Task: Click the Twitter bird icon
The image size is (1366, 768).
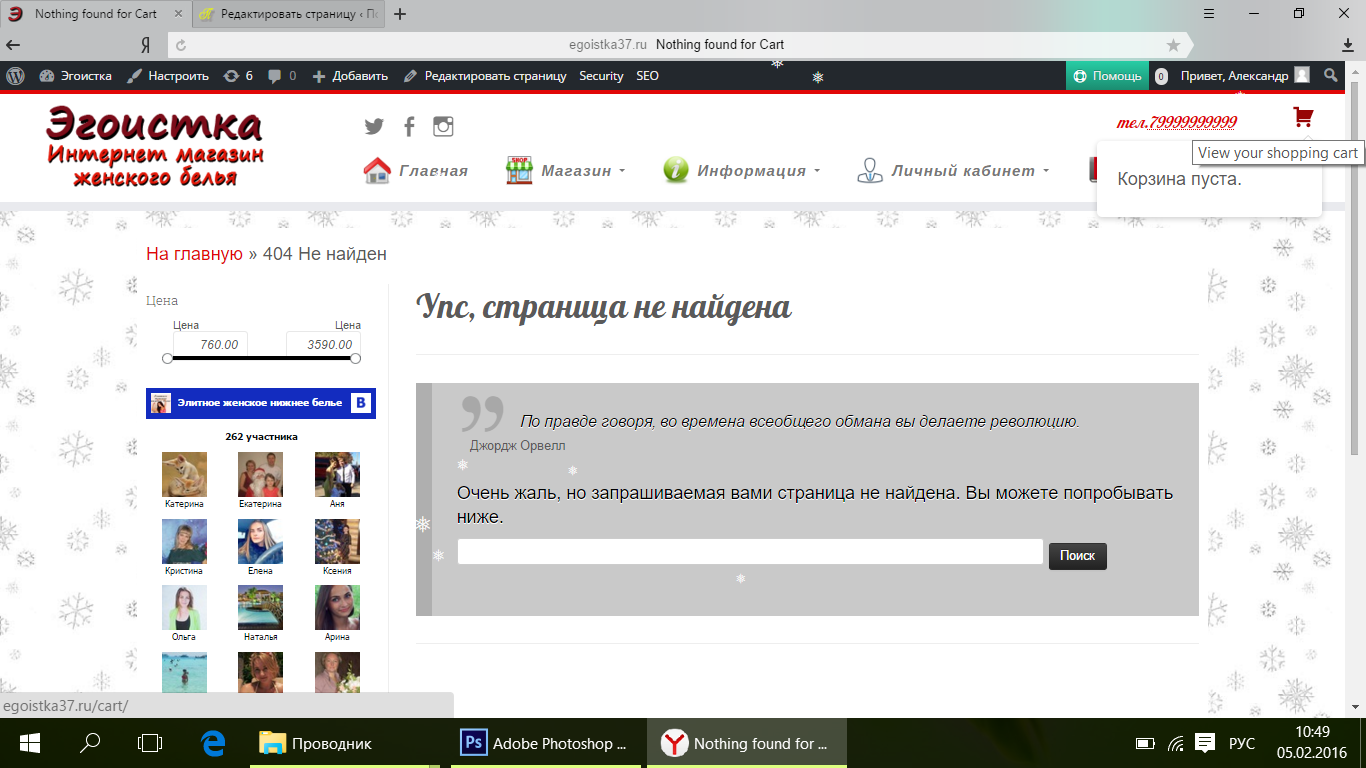Action: [374, 126]
